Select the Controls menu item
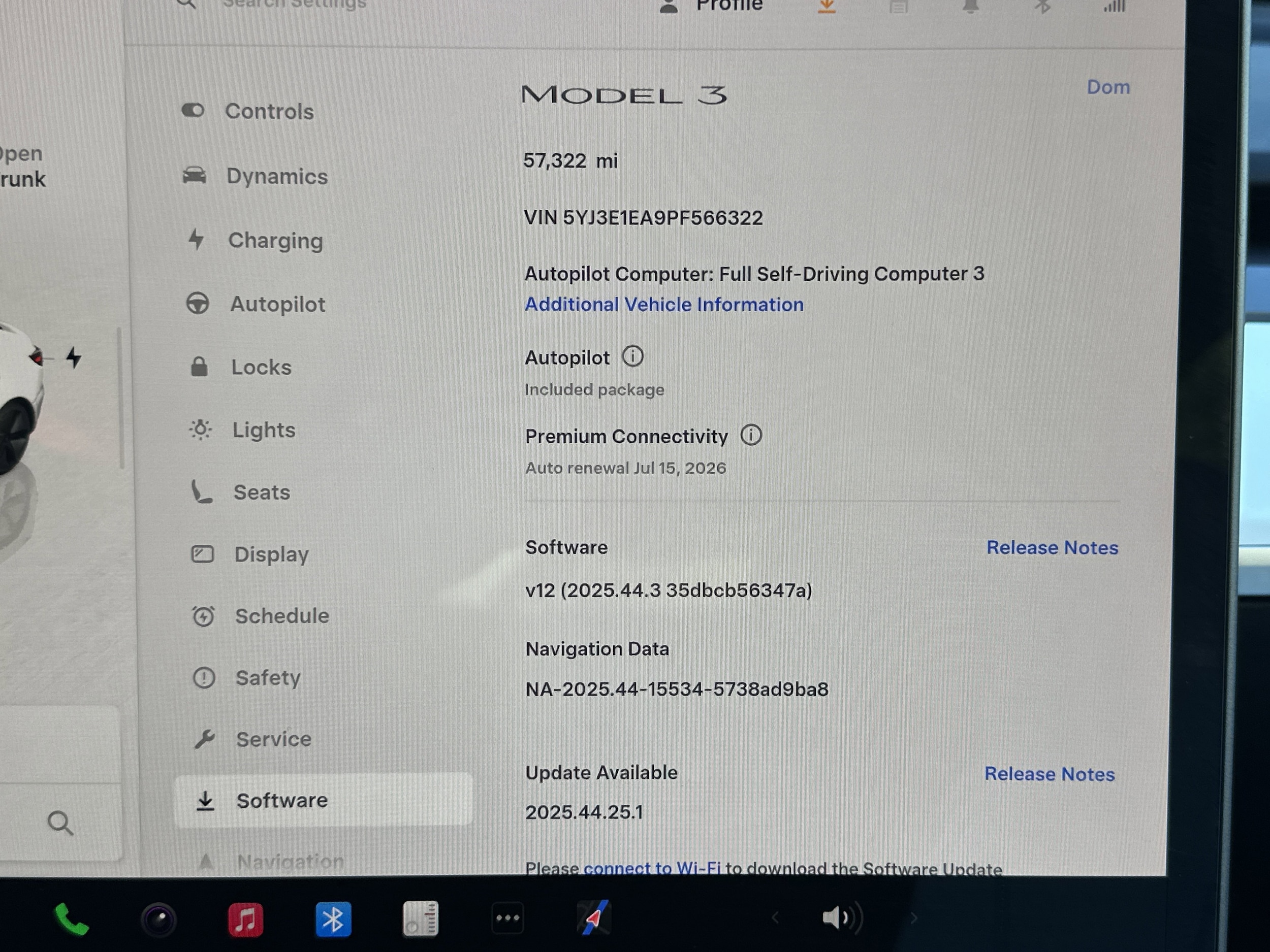The image size is (1270, 952). click(x=269, y=111)
